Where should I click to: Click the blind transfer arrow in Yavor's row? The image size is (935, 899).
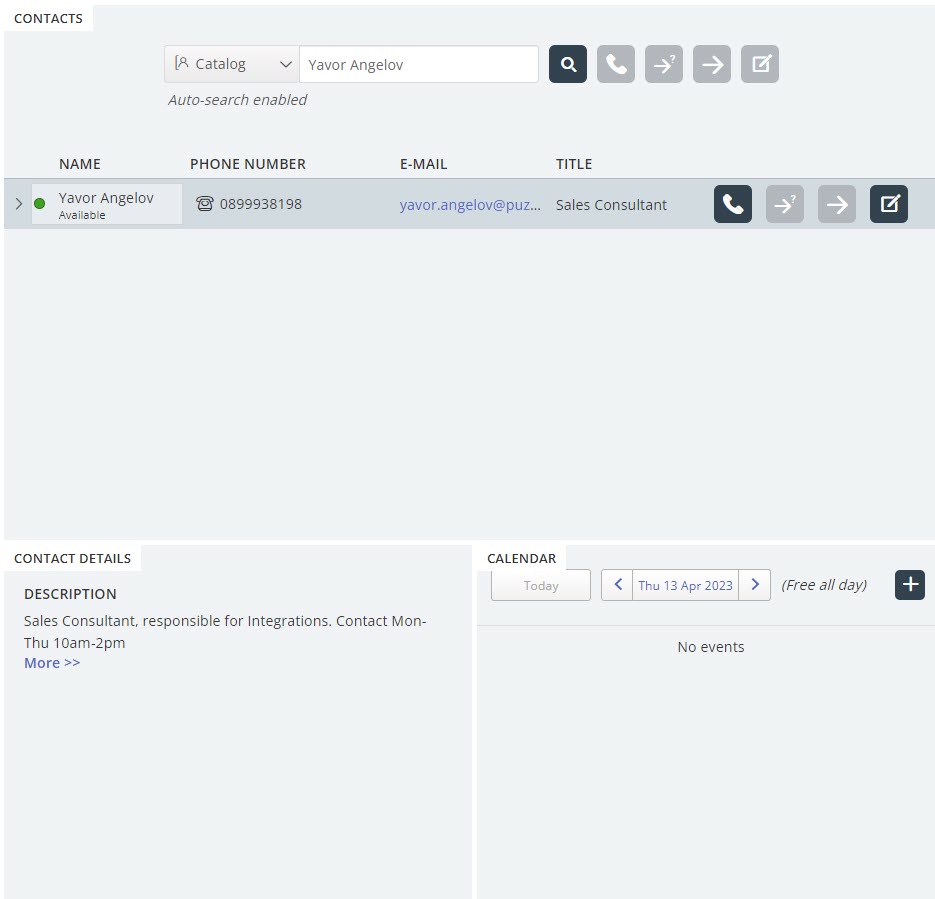837,205
